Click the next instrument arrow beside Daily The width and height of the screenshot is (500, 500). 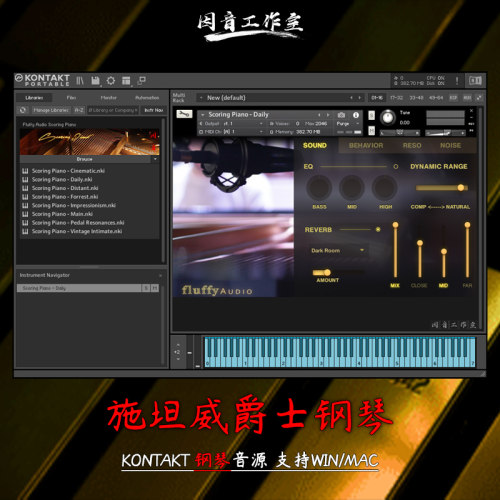coord(328,115)
